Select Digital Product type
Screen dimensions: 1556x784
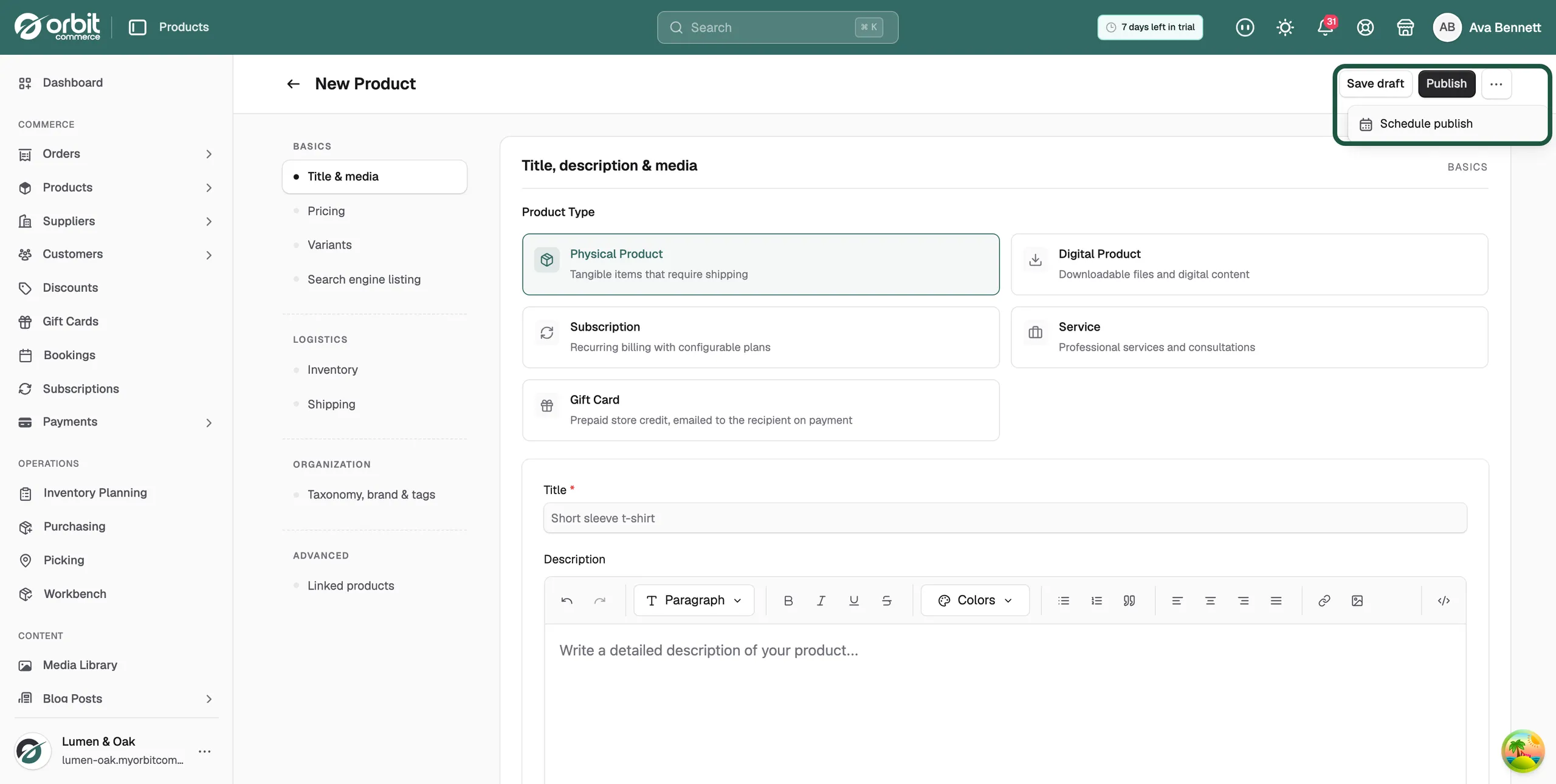pos(1250,264)
